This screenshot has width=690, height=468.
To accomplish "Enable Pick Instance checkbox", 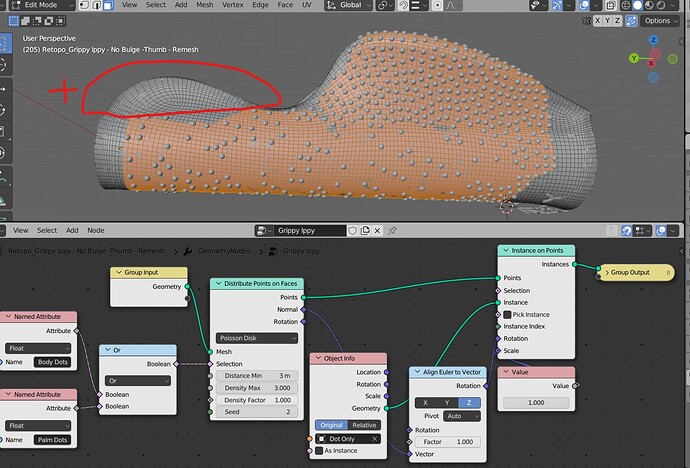I will coord(507,314).
